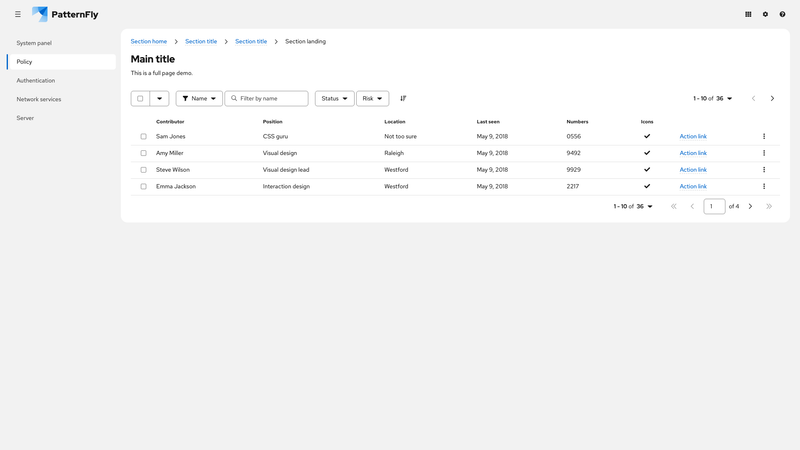Toggle the hamburger navigation menu

[x=18, y=14]
